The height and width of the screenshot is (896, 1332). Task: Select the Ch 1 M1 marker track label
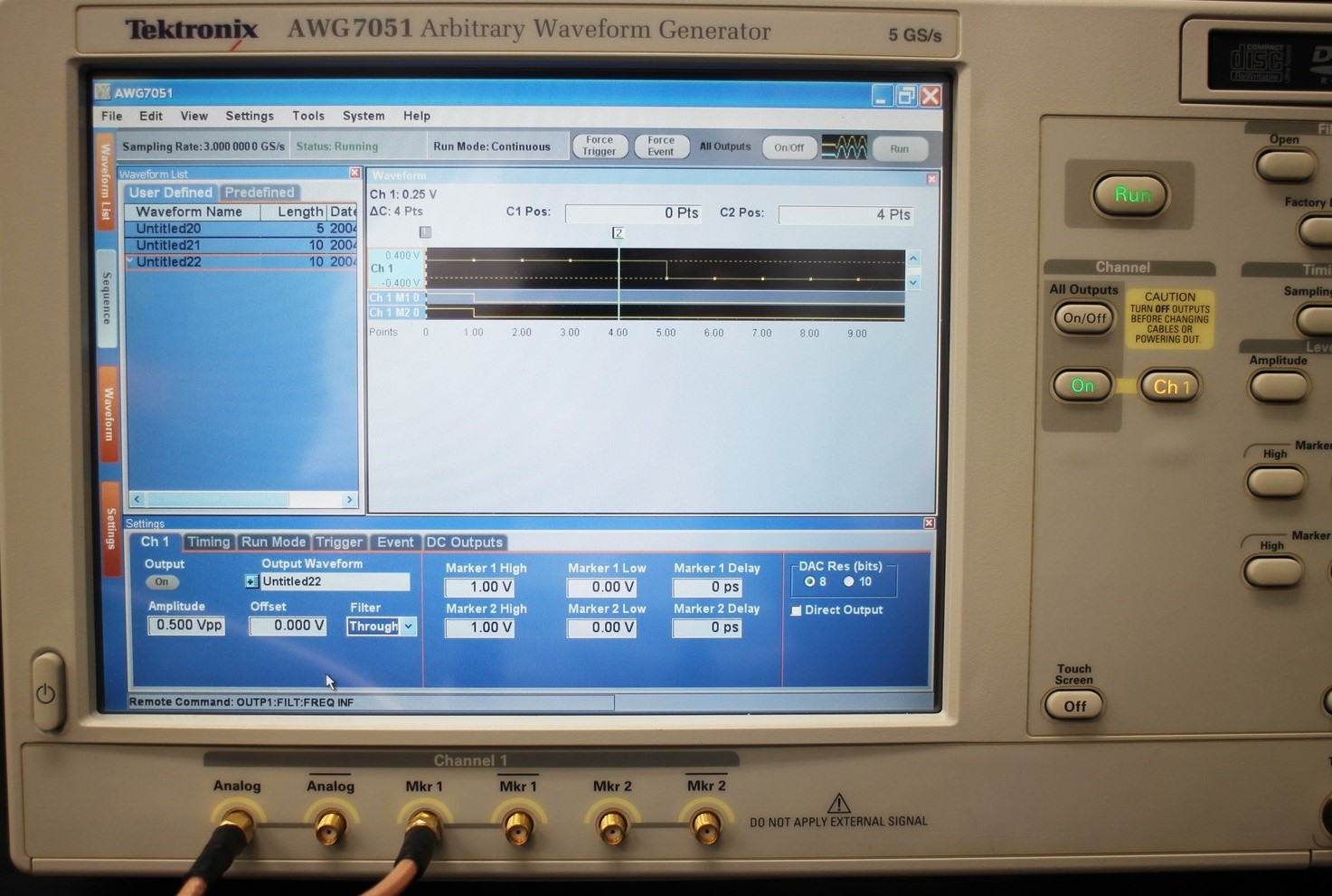coord(395,297)
